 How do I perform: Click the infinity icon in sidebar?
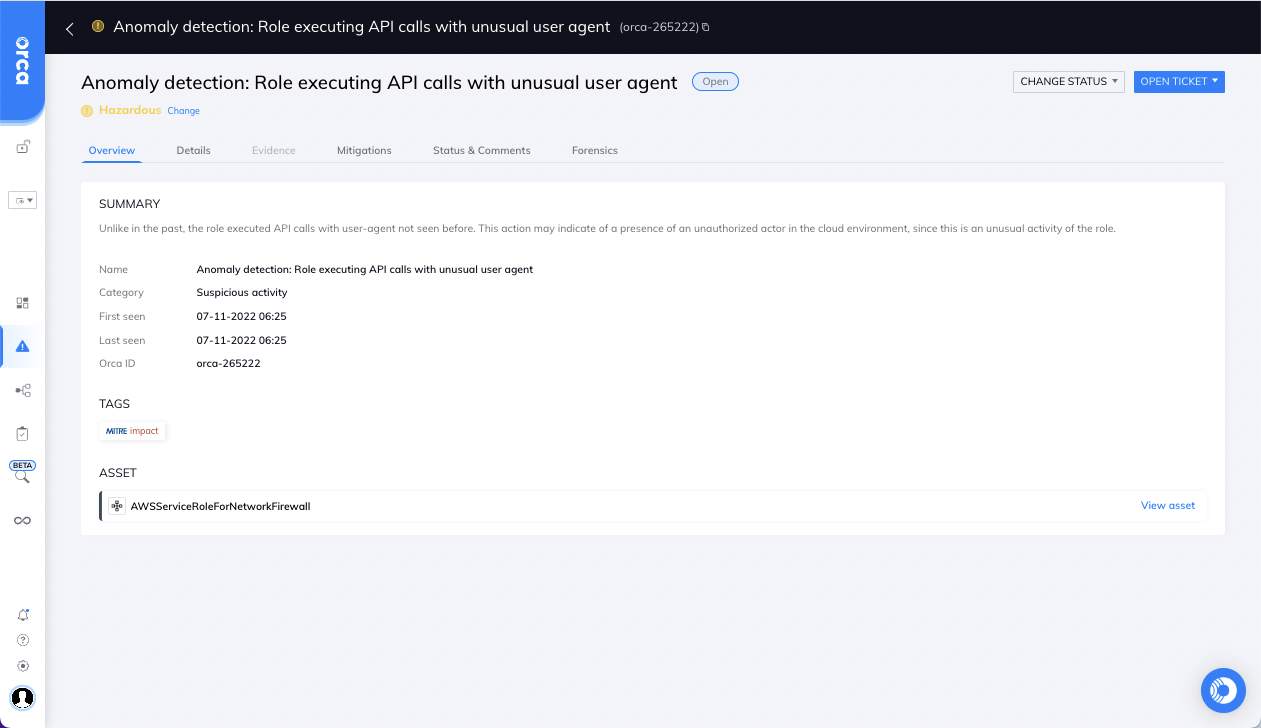[22, 520]
